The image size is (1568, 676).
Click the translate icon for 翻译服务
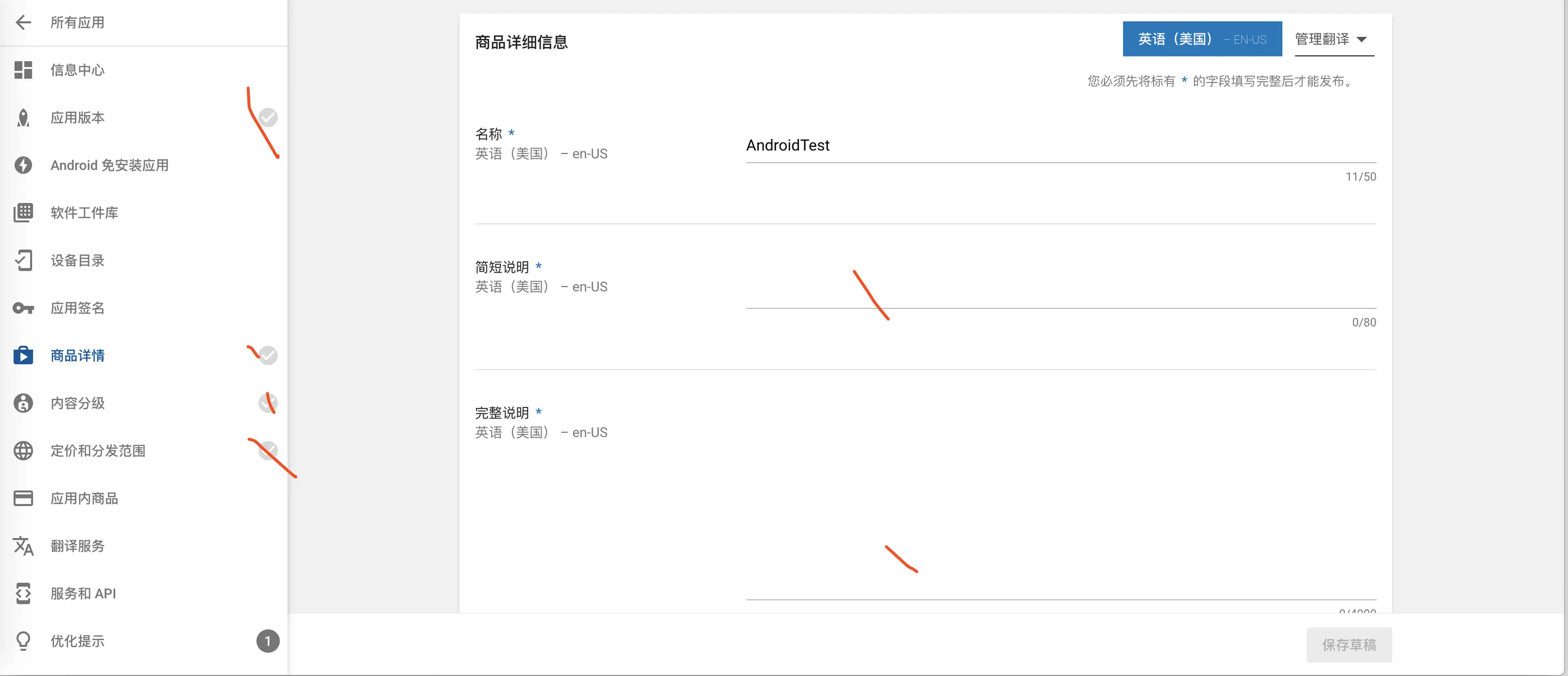point(23,546)
